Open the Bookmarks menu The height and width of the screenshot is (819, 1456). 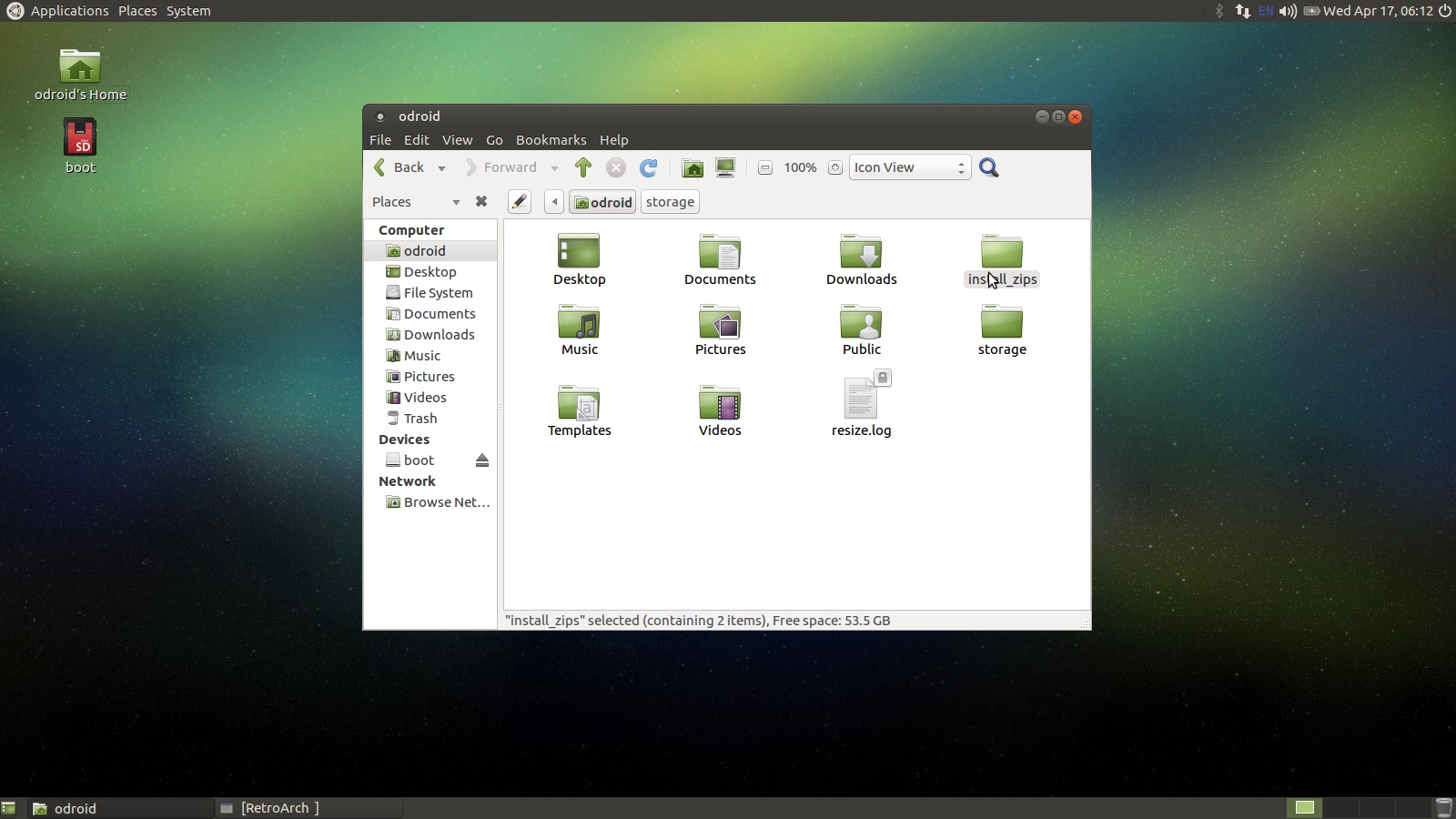point(551,140)
